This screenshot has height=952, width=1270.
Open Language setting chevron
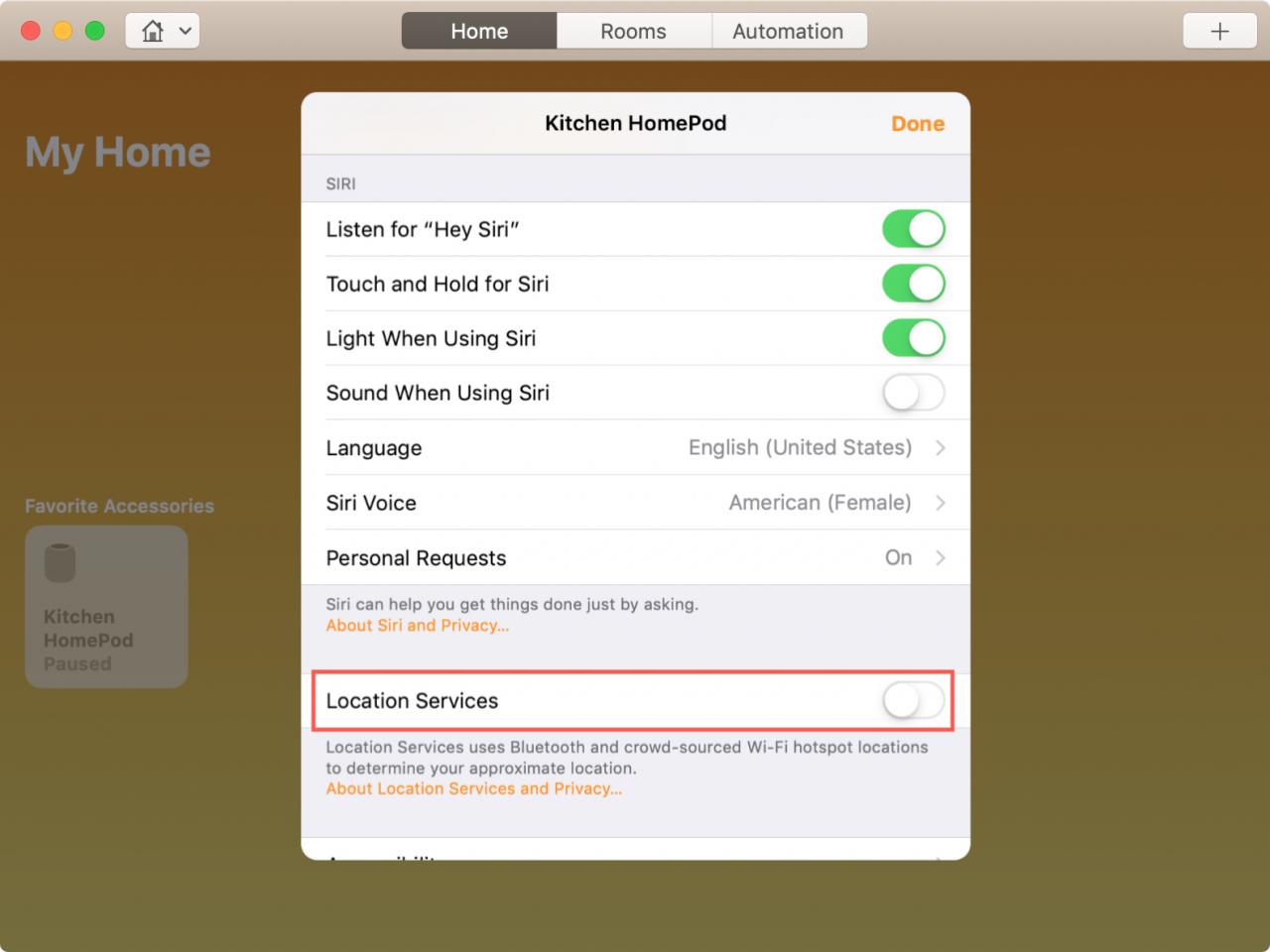pyautogui.click(x=940, y=448)
